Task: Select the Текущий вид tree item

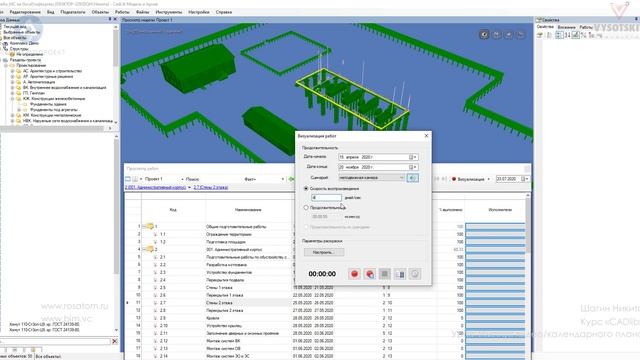Action: click(x=15, y=27)
